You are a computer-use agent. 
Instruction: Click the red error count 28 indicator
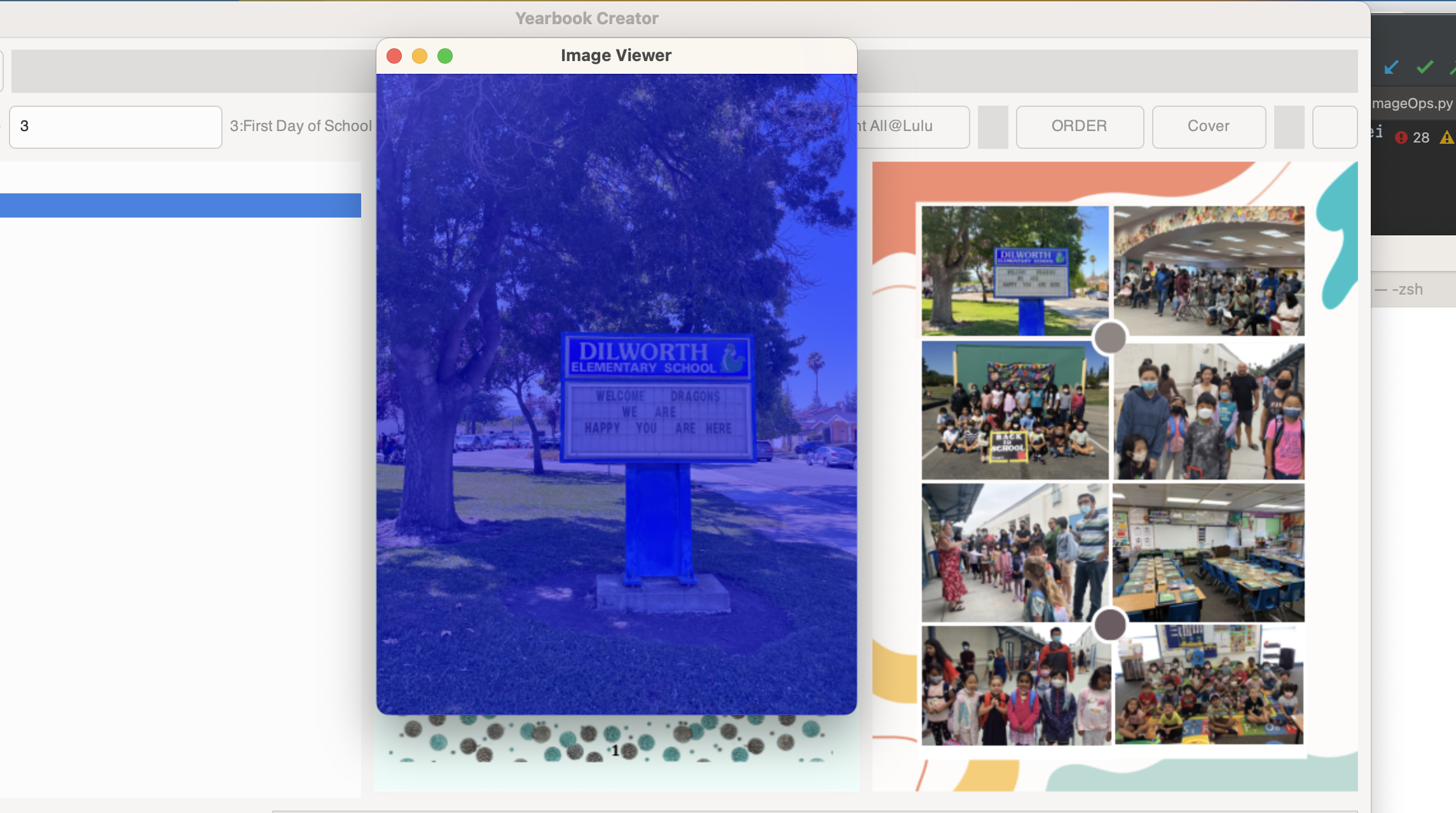tap(1412, 137)
